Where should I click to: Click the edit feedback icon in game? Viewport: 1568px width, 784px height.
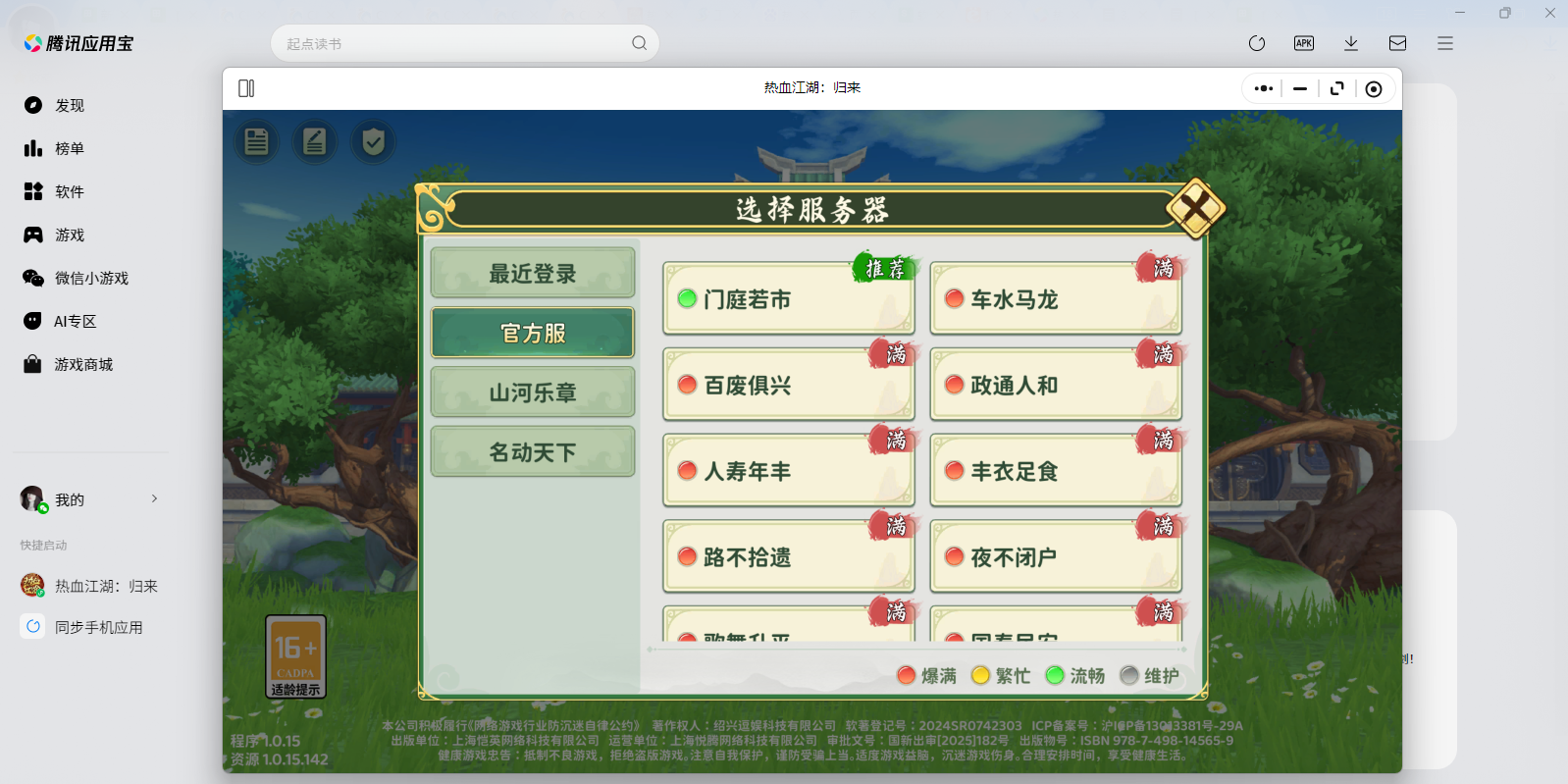tap(315, 142)
